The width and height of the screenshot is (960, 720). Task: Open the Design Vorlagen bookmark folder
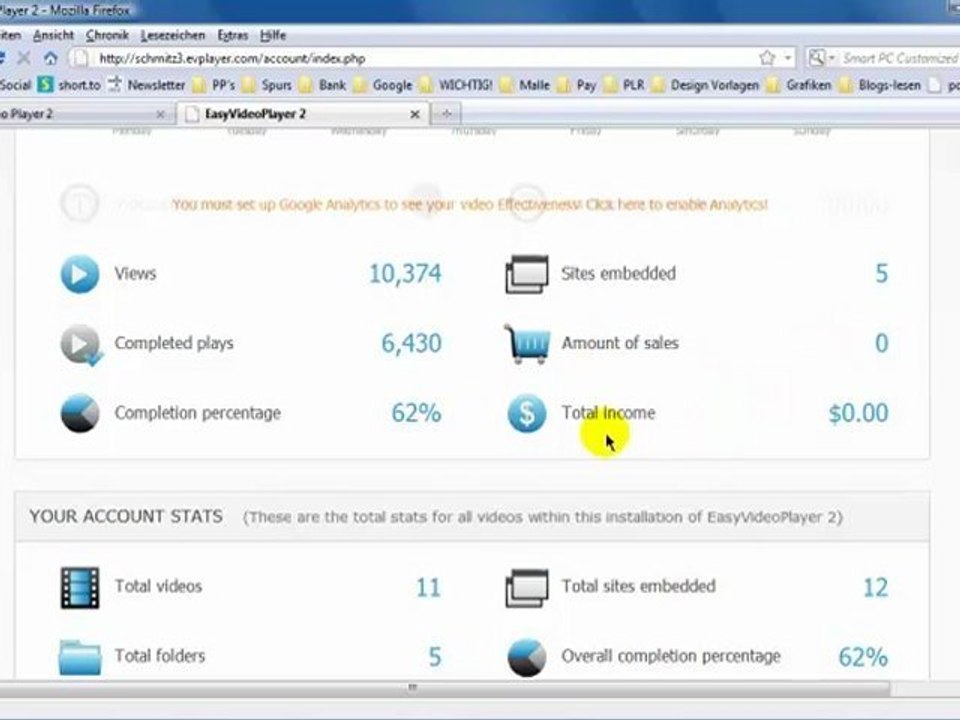click(705, 85)
